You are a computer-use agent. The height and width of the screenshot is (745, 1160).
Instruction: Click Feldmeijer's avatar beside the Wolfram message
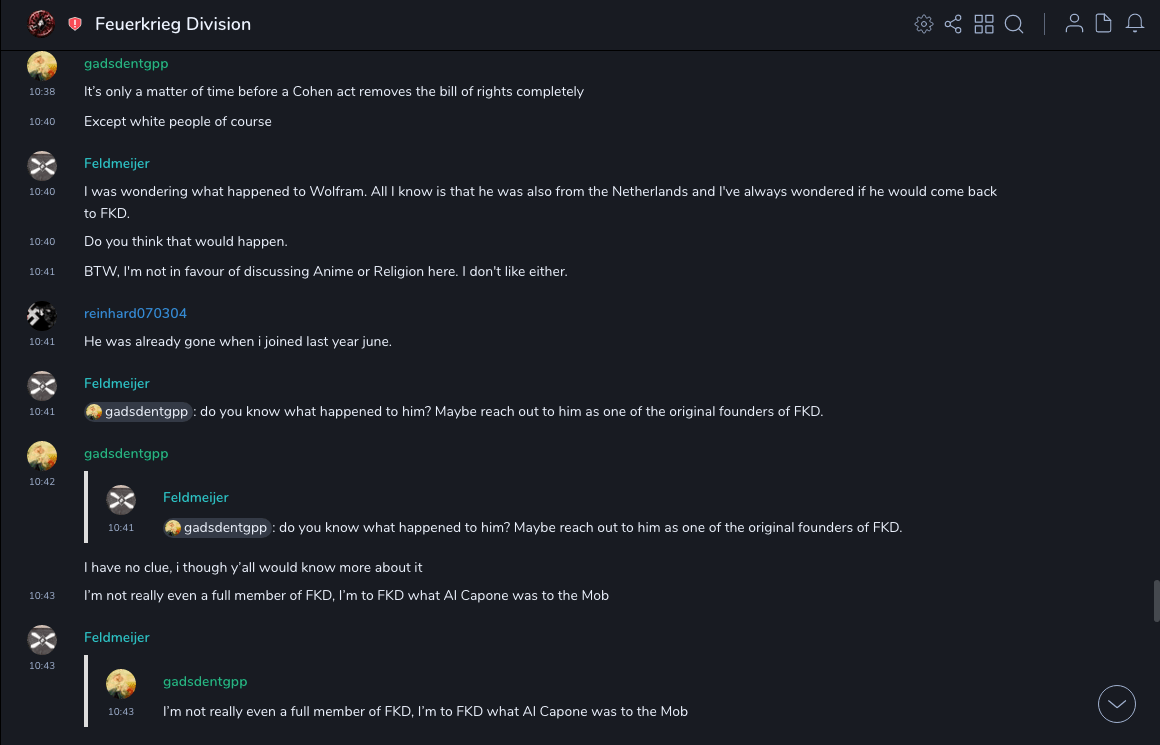coord(42,166)
